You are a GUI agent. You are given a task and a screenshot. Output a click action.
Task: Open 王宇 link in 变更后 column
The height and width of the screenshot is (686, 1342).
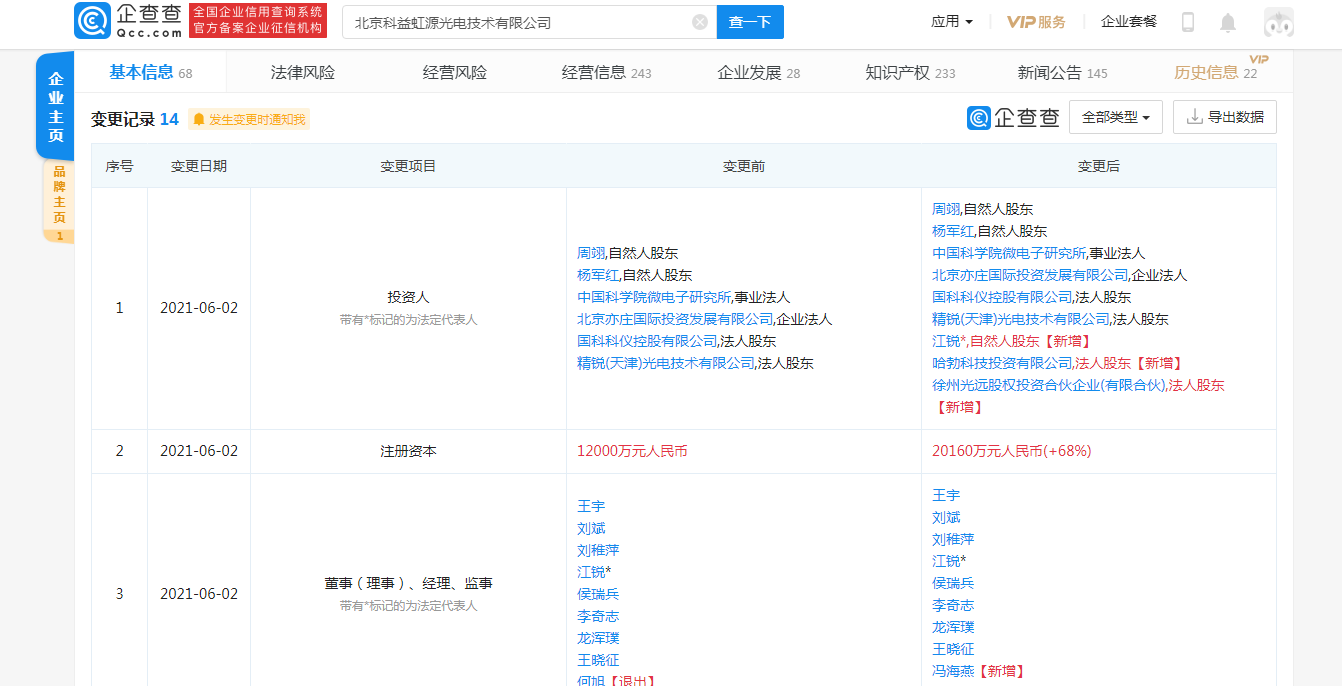[x=946, y=495]
